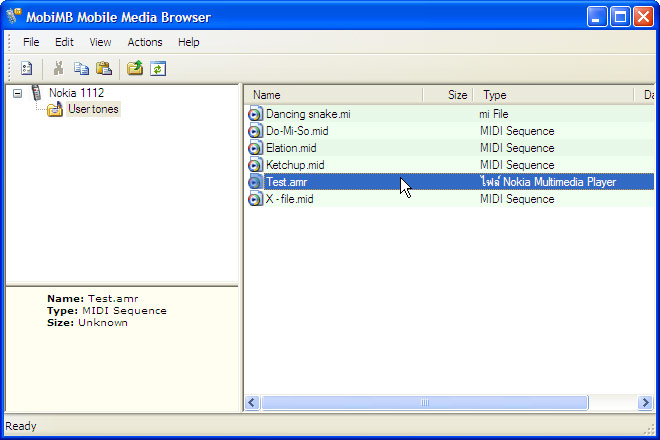
Task: Click the 'Size: Unknown' detail line
Action: (87, 323)
